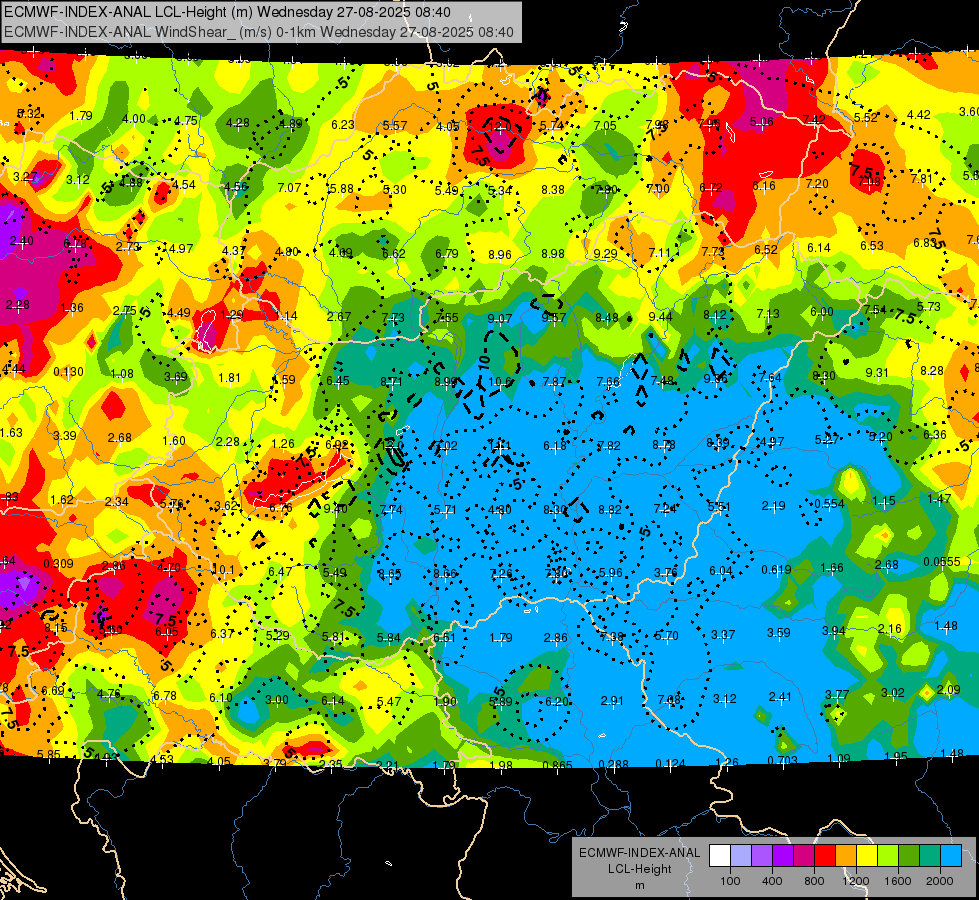Click the red legend color swatch
Image resolution: width=979 pixels, height=900 pixels.
(x=825, y=856)
